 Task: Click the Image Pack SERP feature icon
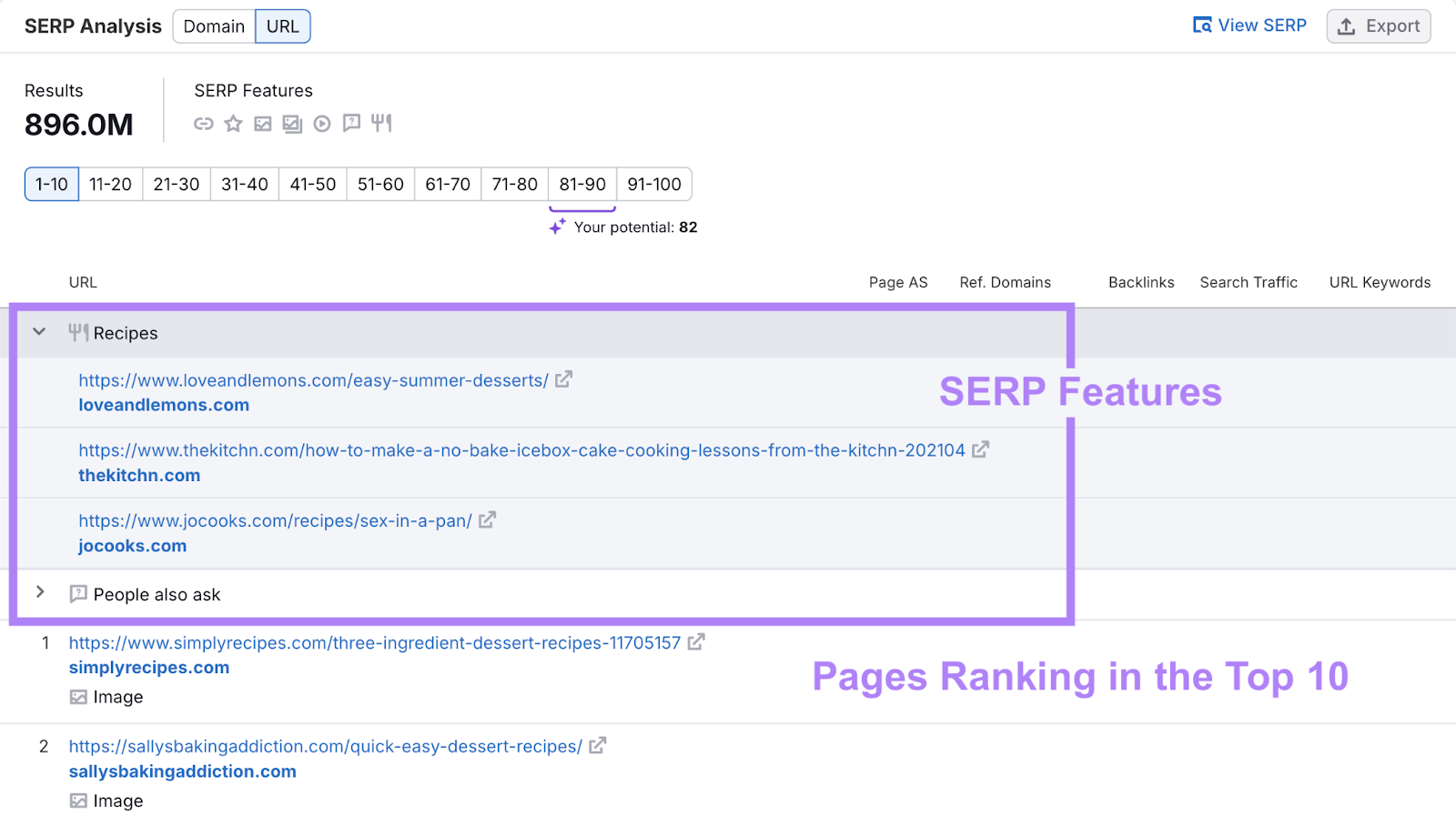[x=292, y=123]
